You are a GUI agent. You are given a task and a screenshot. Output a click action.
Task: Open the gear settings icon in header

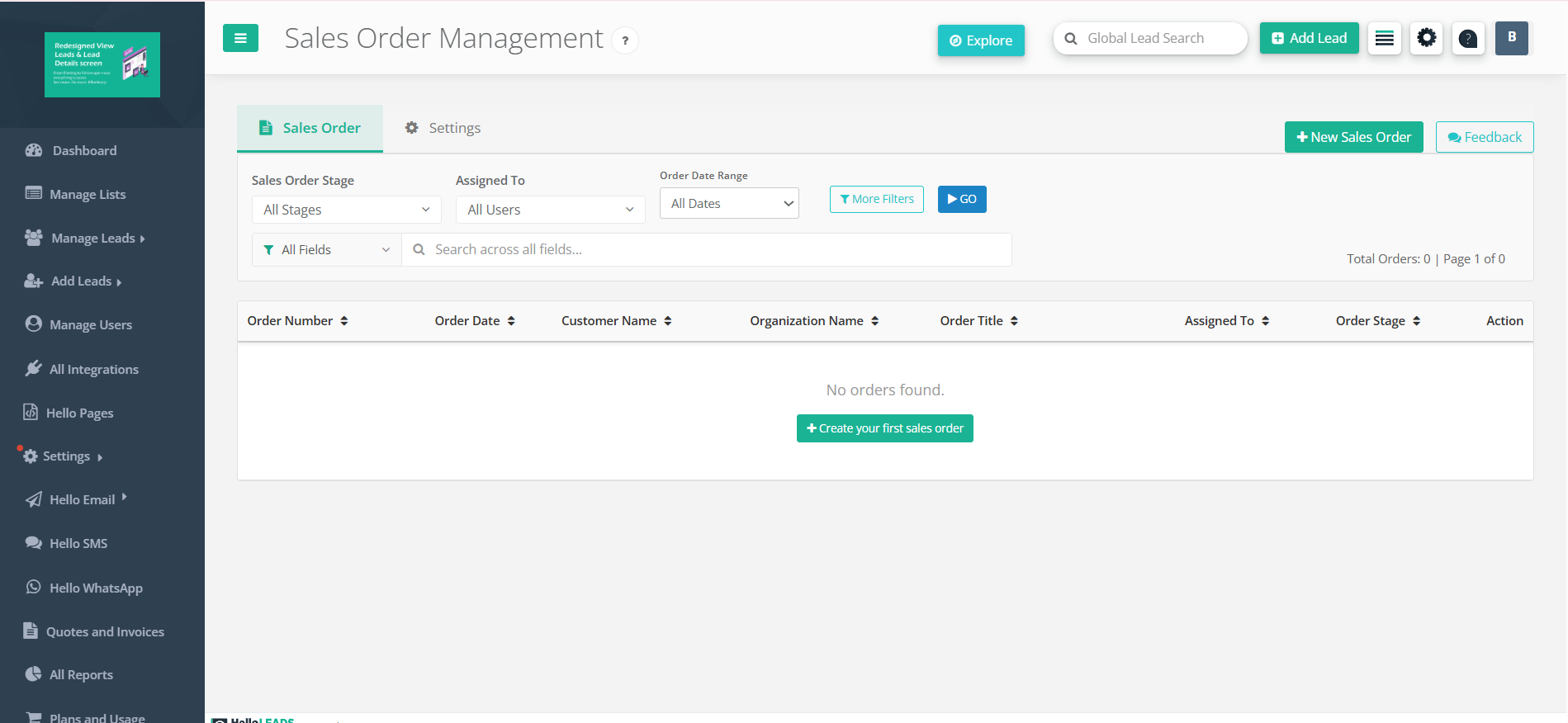coord(1426,38)
